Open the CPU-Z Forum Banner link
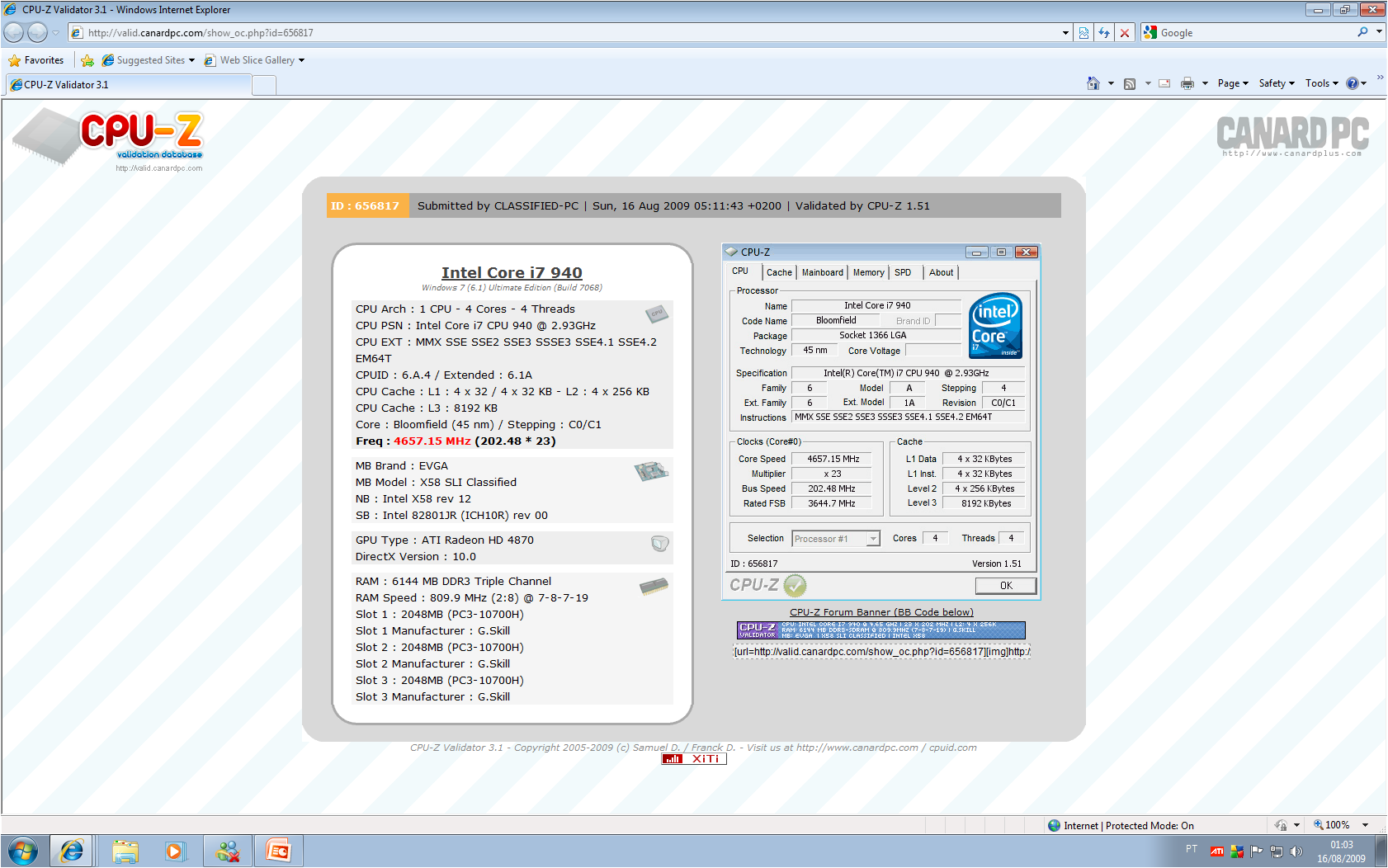The image size is (1388, 868). point(881,612)
